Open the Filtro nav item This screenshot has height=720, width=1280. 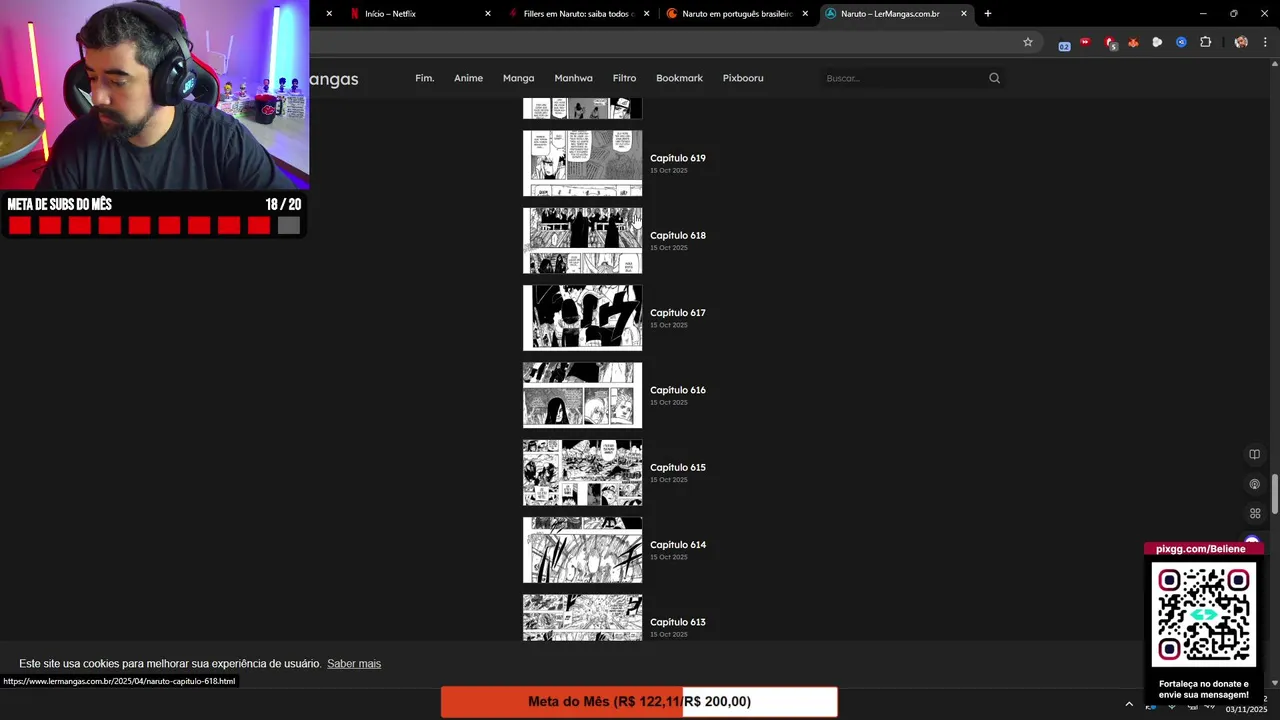(x=624, y=78)
